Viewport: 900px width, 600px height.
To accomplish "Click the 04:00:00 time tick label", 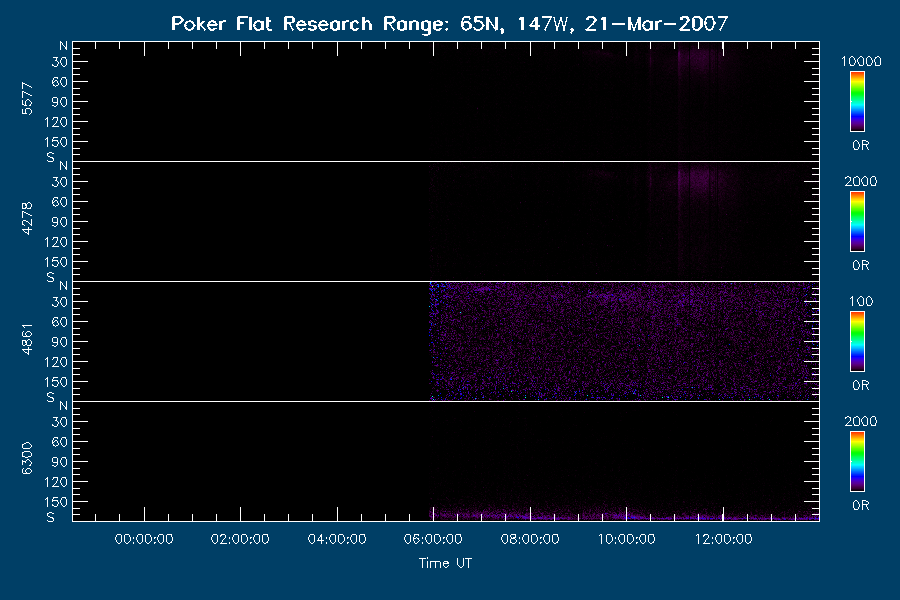I will 337,539.
